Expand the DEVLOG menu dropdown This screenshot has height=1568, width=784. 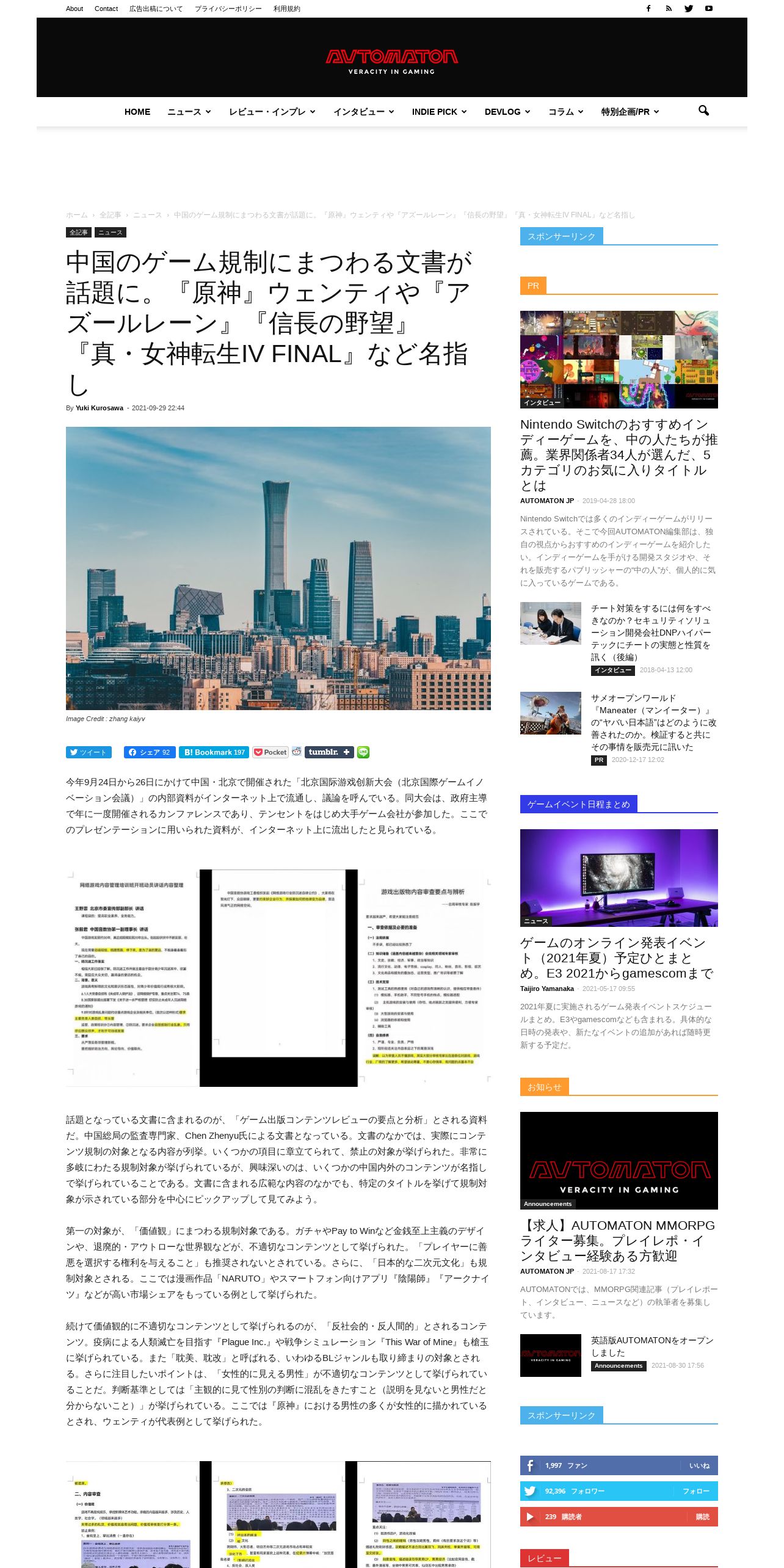pyautogui.click(x=507, y=112)
